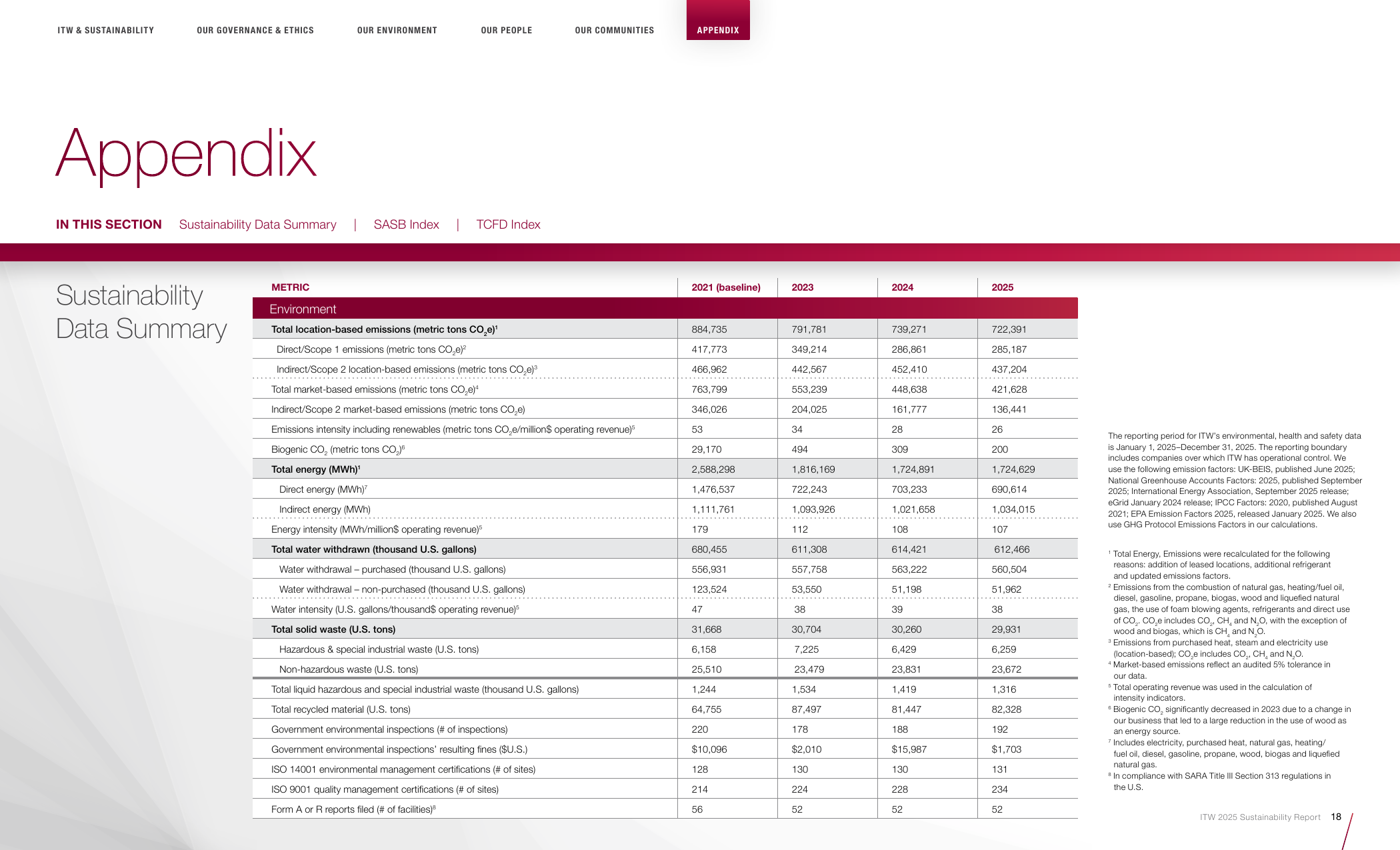Screen dimensions: 1400x850
Task: Select the Total energy (MWh) row label
Action: (x=316, y=469)
